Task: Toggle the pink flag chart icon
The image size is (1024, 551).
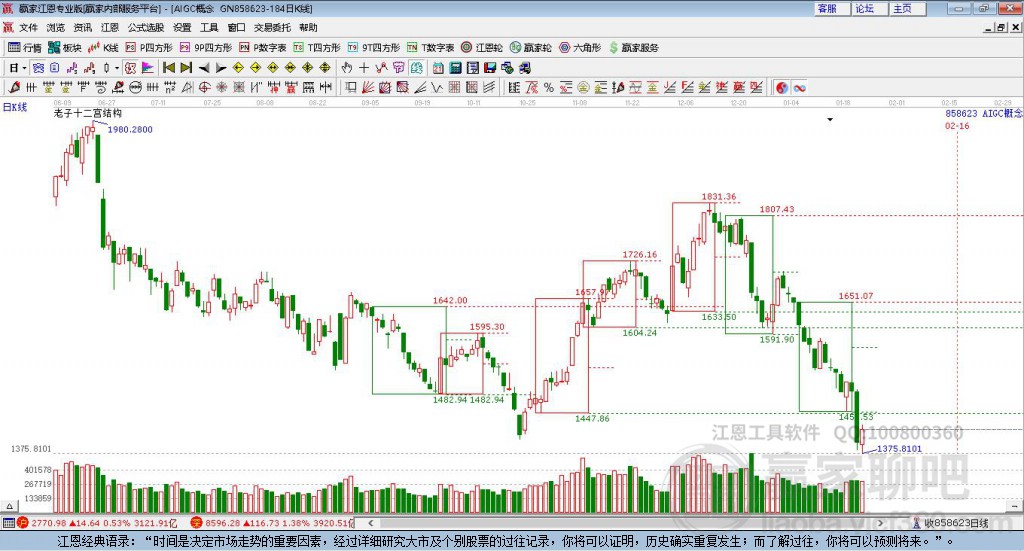Action: [148, 68]
